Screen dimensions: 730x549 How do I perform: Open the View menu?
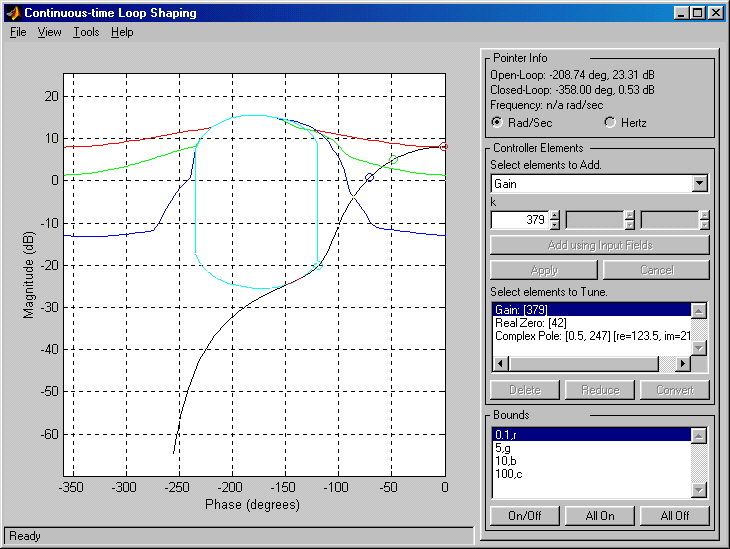49,32
